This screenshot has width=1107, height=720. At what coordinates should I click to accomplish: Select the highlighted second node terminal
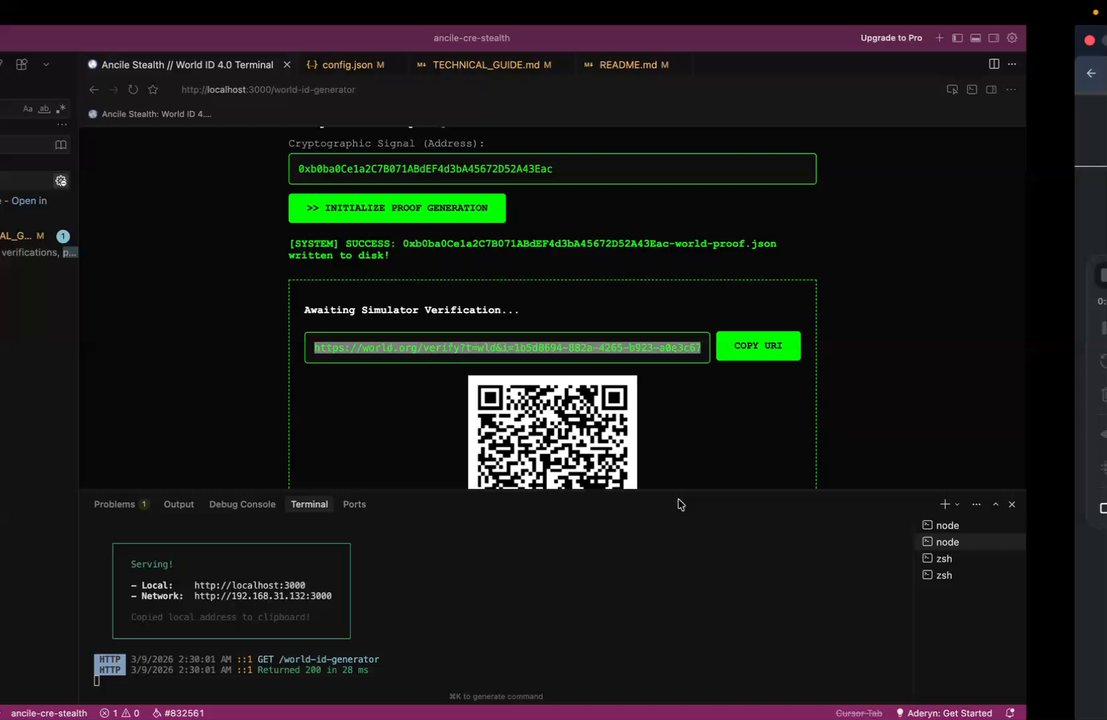(970, 542)
